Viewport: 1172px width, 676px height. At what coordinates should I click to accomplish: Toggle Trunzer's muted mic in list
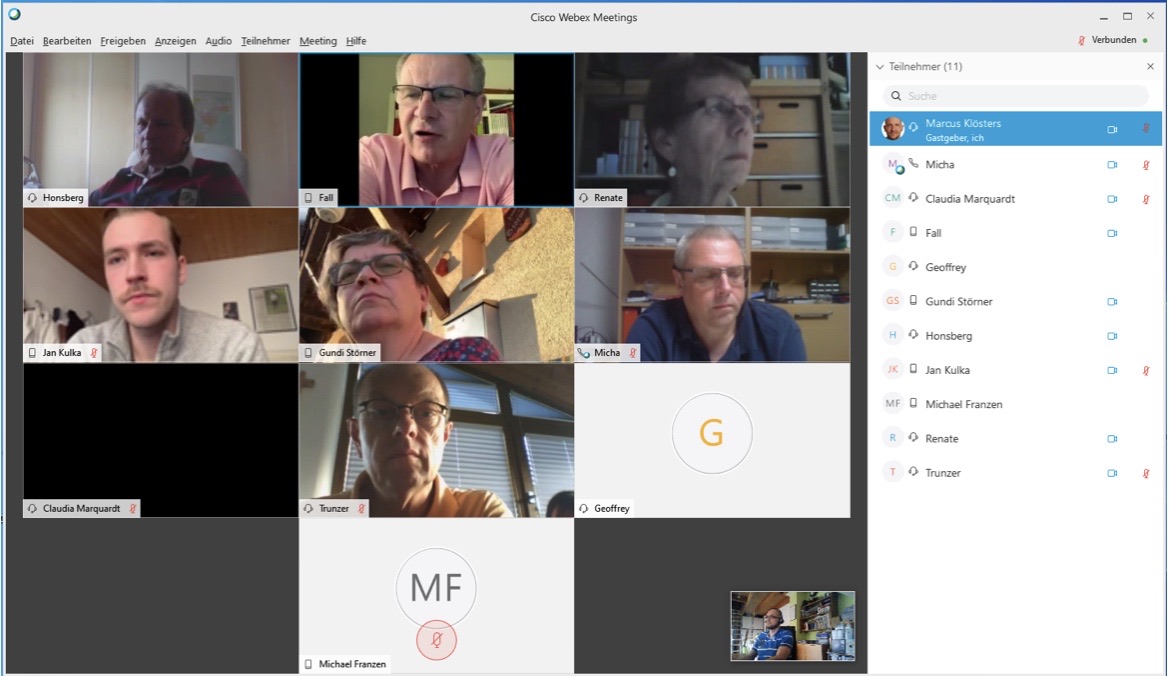coord(1146,473)
